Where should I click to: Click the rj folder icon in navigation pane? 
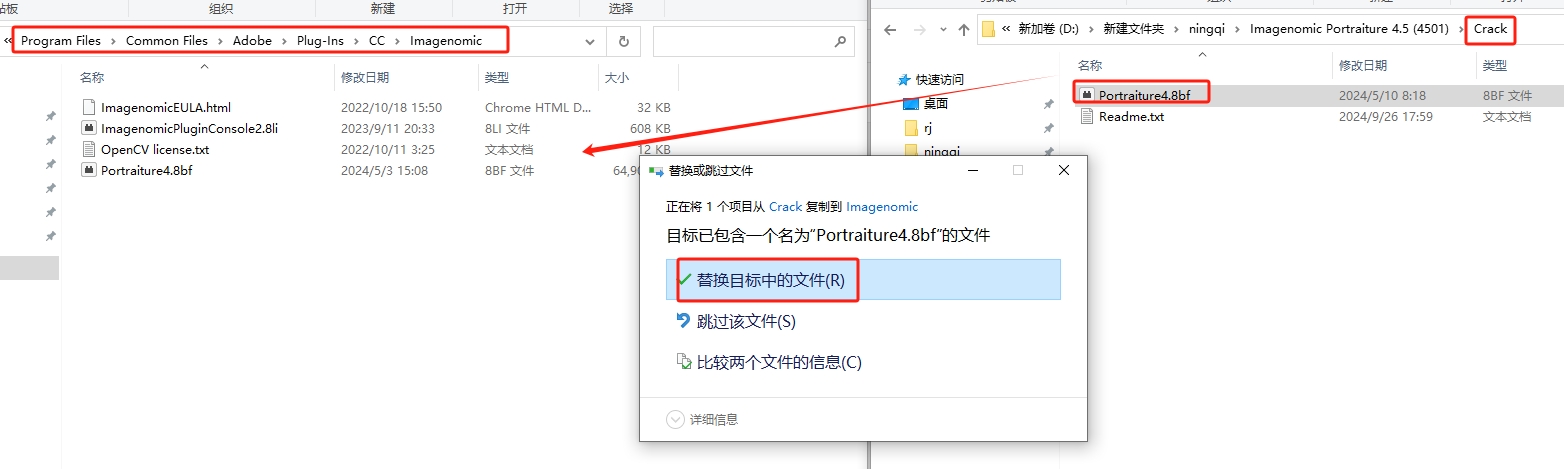[910, 127]
